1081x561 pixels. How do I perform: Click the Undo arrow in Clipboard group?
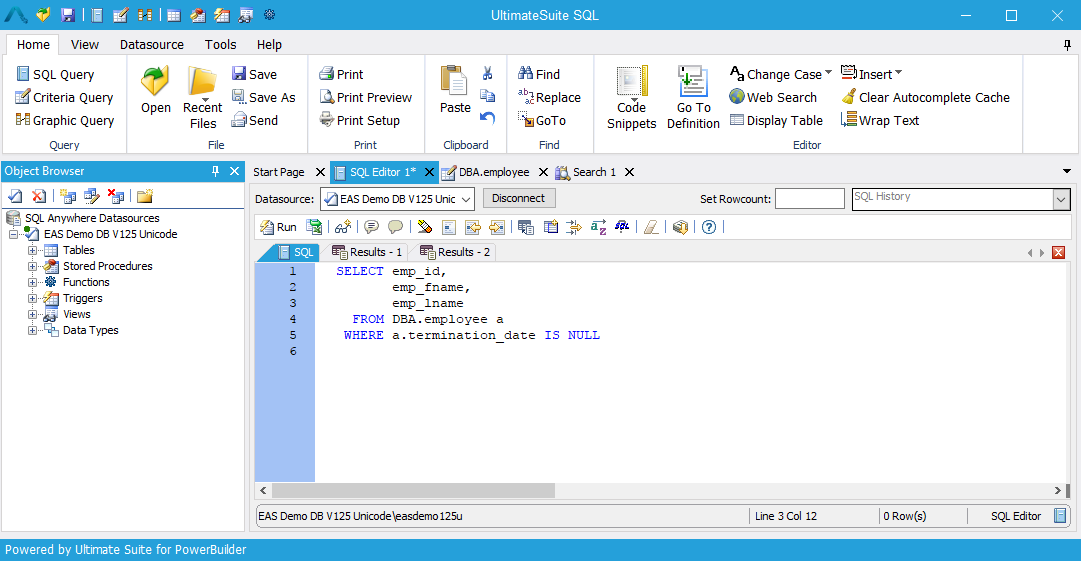[488, 118]
